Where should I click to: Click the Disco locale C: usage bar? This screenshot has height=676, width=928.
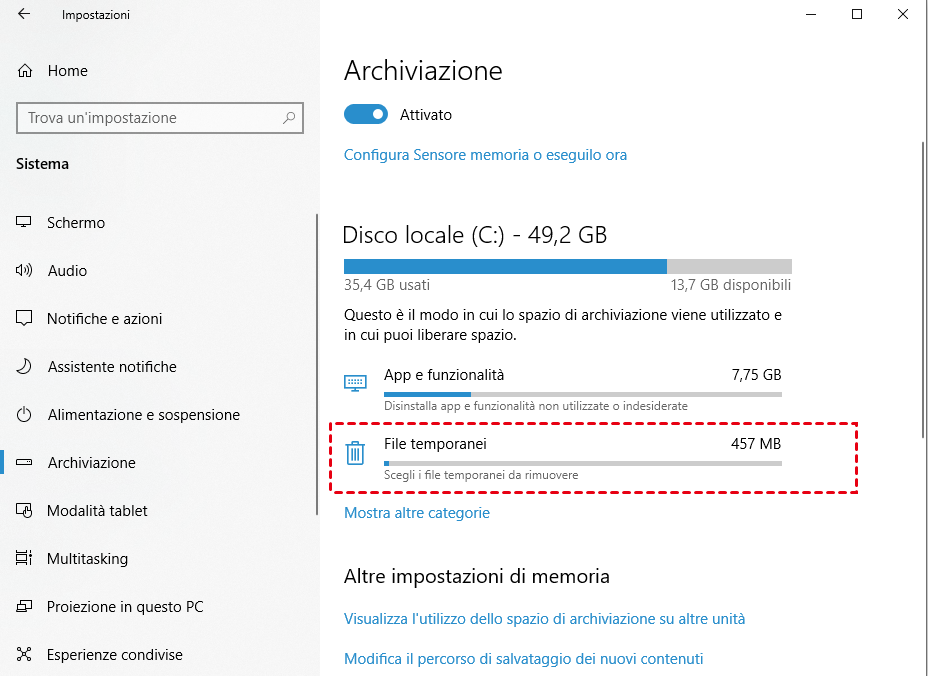[x=567, y=267]
